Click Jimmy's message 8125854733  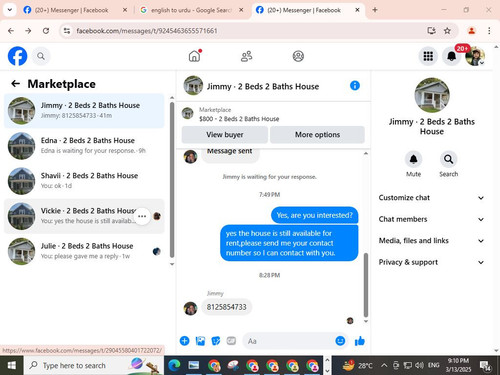226,307
